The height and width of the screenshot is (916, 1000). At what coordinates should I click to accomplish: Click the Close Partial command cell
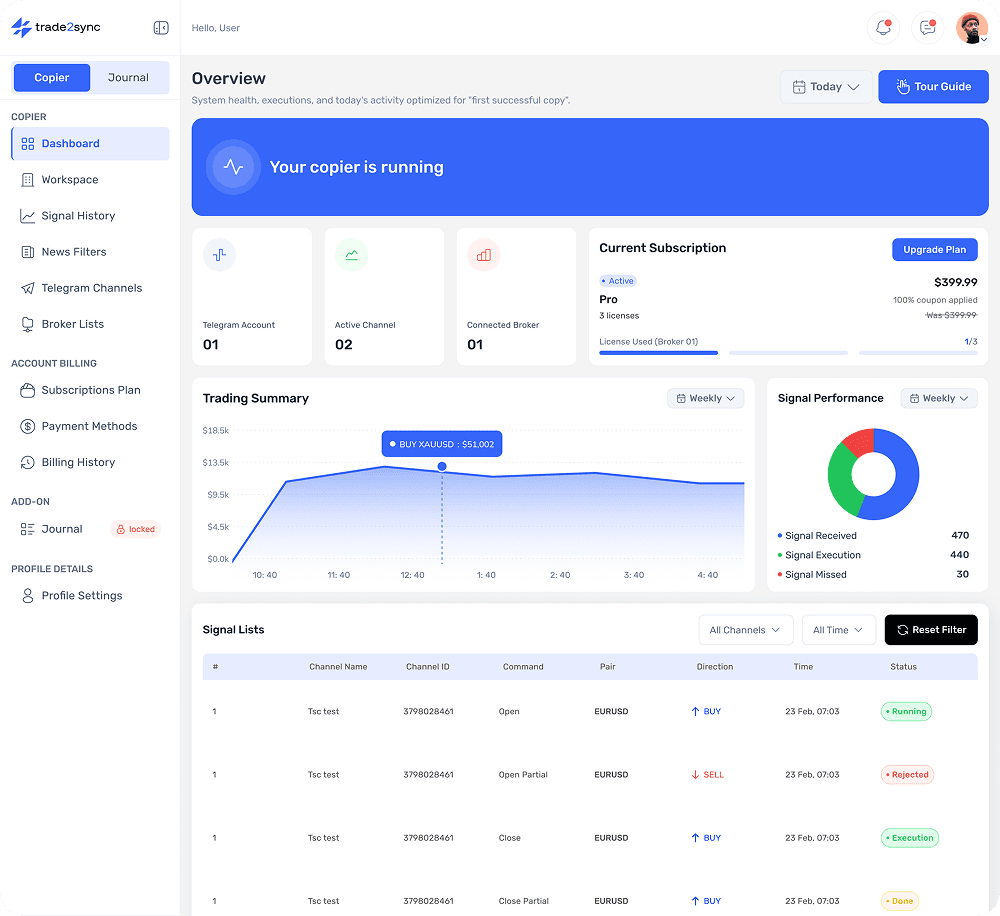click(x=524, y=901)
